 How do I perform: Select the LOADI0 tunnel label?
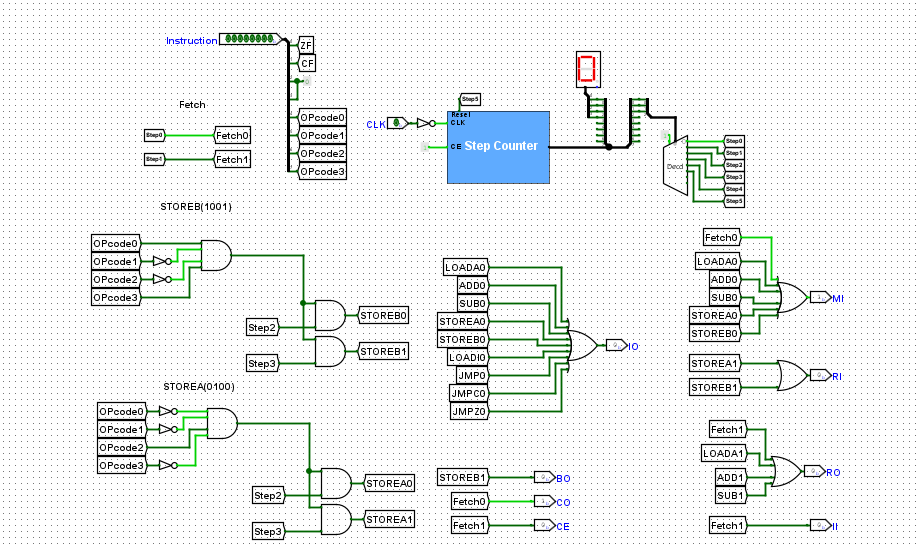[468, 357]
